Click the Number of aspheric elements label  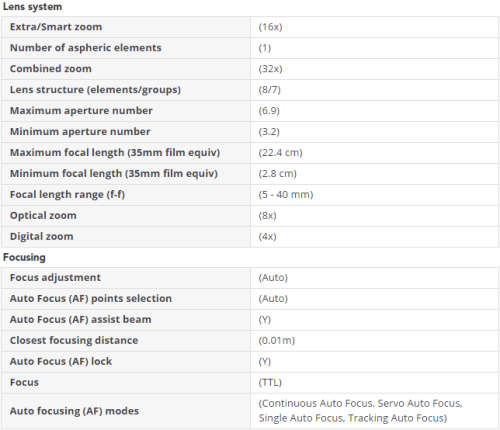tap(86, 48)
